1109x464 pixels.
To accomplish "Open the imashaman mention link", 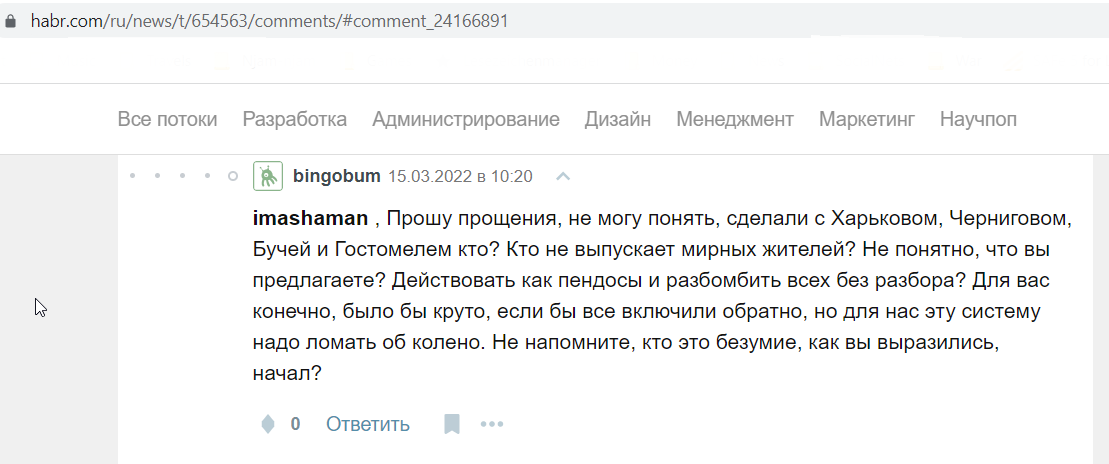I will pyautogui.click(x=310, y=219).
